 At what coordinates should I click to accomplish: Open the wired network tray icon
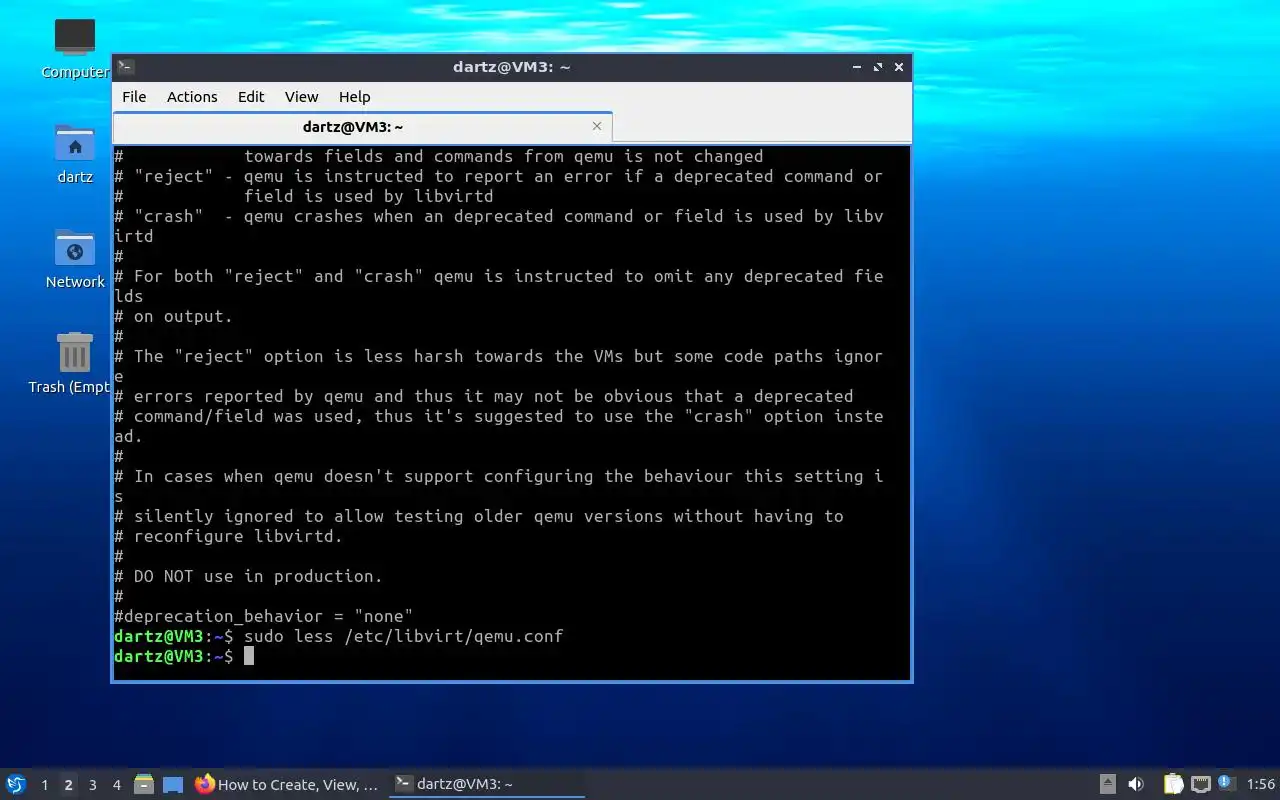tap(1200, 784)
